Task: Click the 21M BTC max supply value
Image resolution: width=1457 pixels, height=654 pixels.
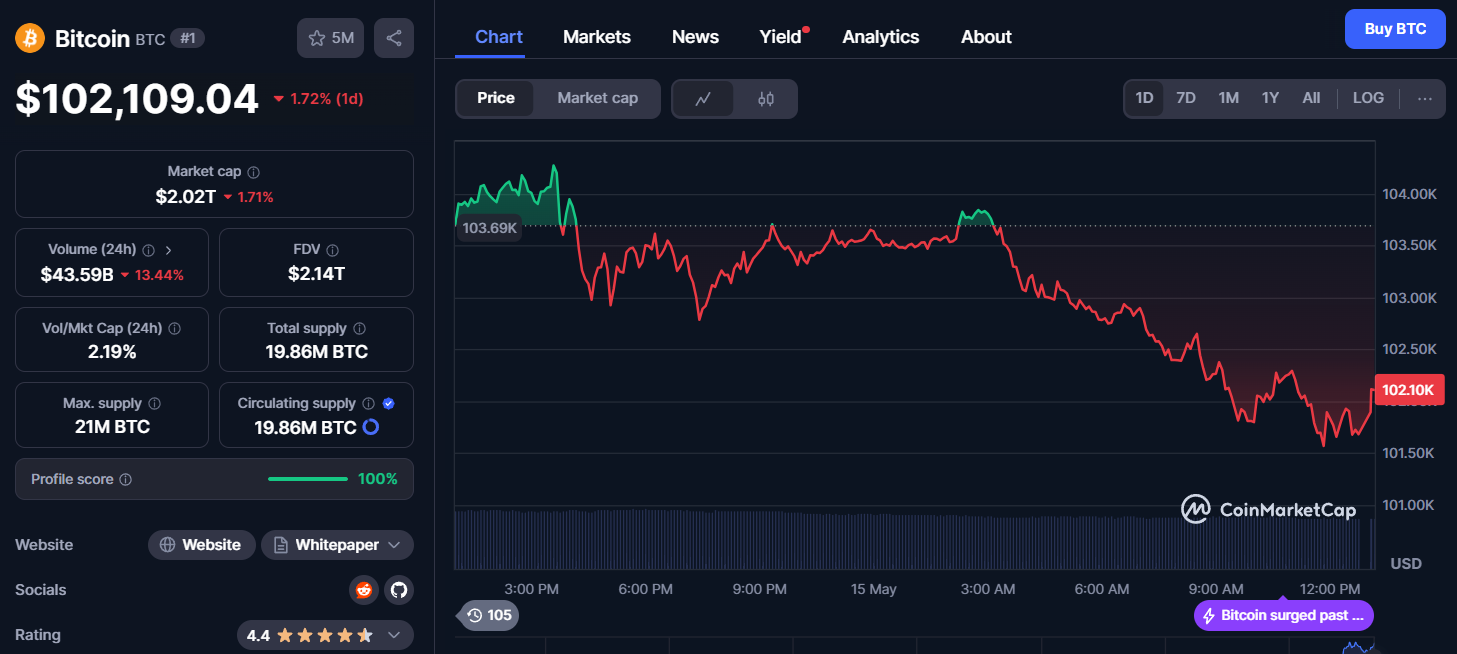Action: pyautogui.click(x=112, y=427)
